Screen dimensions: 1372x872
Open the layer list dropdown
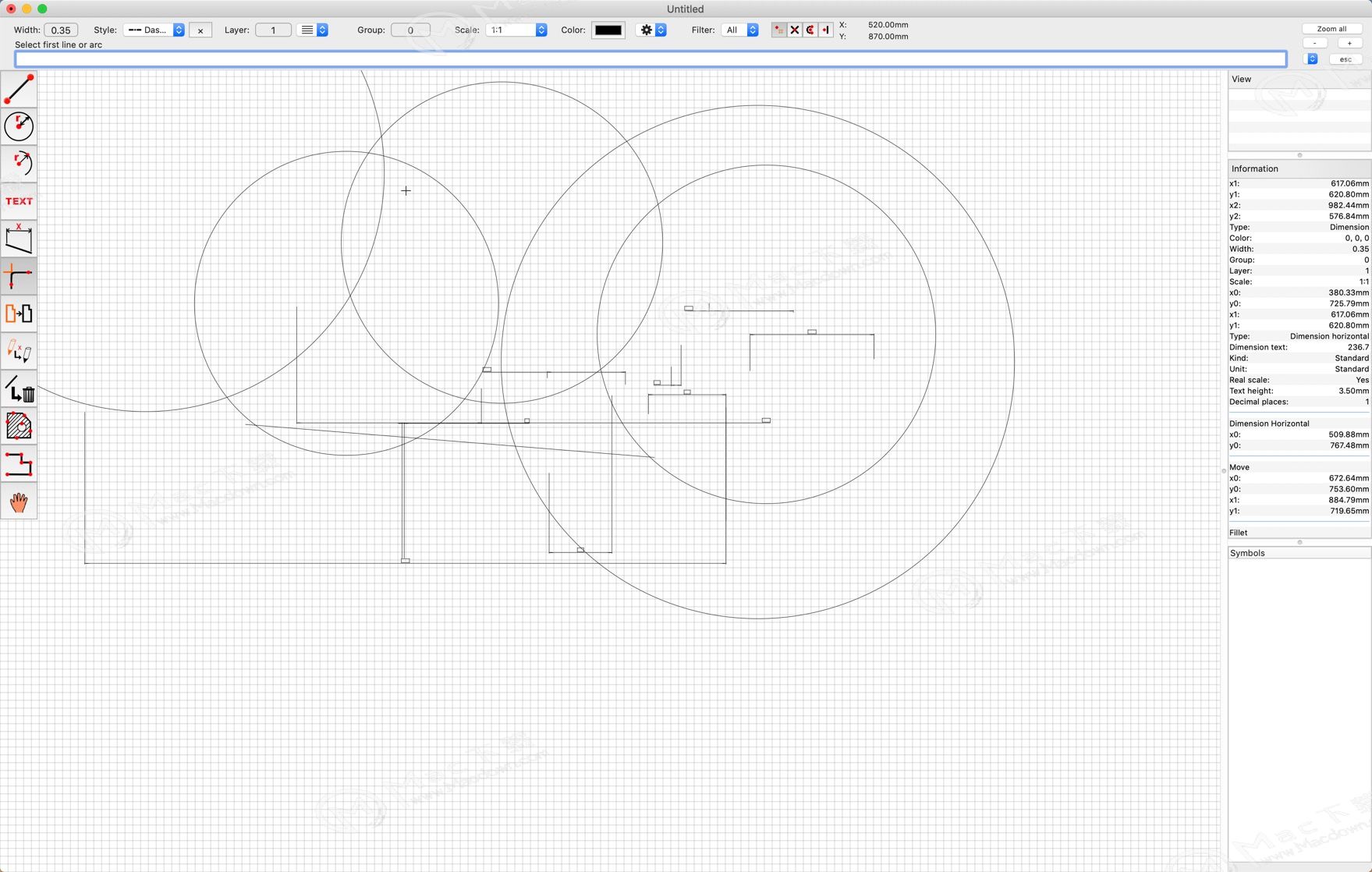tap(314, 30)
